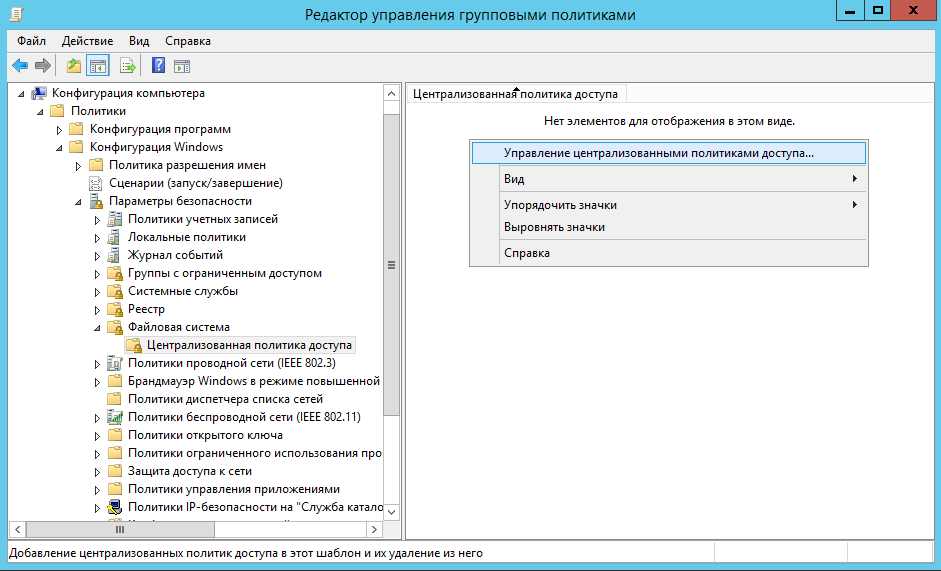
Task: Open Упорядочить значки submenu
Action: click(669, 205)
